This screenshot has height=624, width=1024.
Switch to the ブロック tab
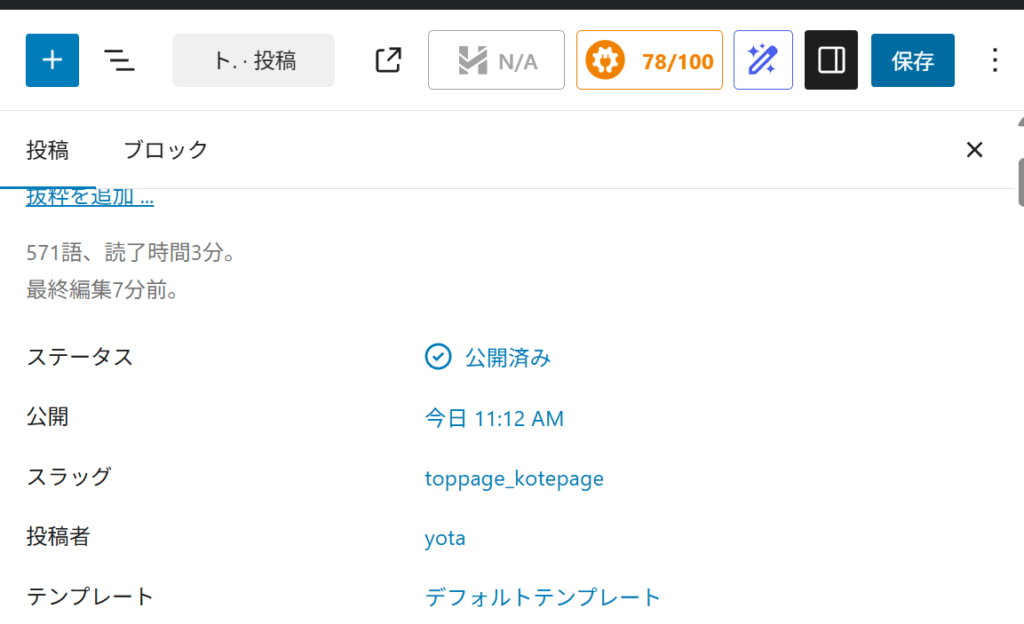click(165, 150)
